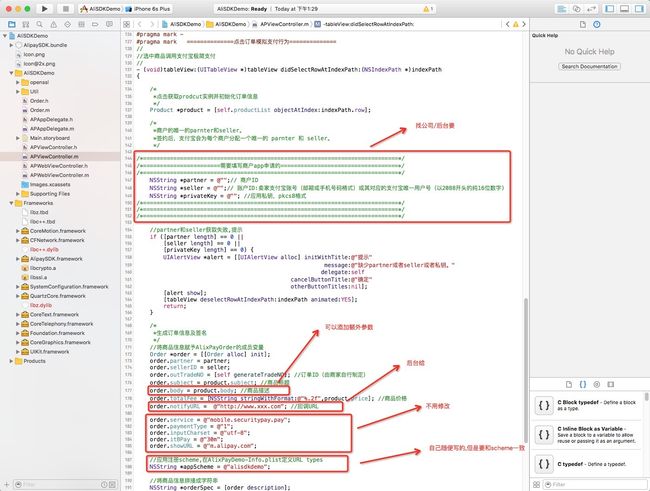This screenshot has width=650, height=491.
Task: Open the Find navigator
Action: 39,24
